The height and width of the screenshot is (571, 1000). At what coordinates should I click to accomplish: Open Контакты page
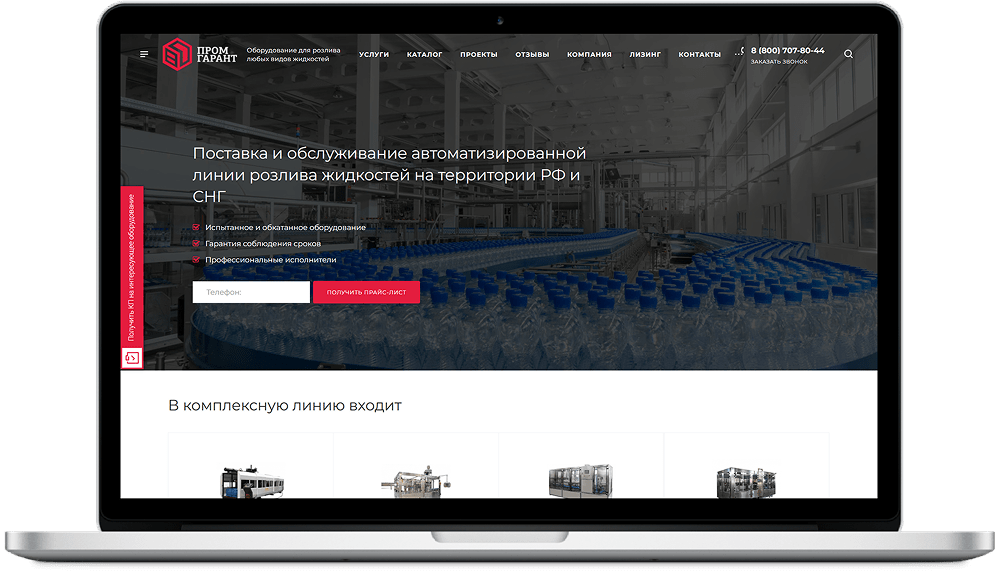pos(699,54)
